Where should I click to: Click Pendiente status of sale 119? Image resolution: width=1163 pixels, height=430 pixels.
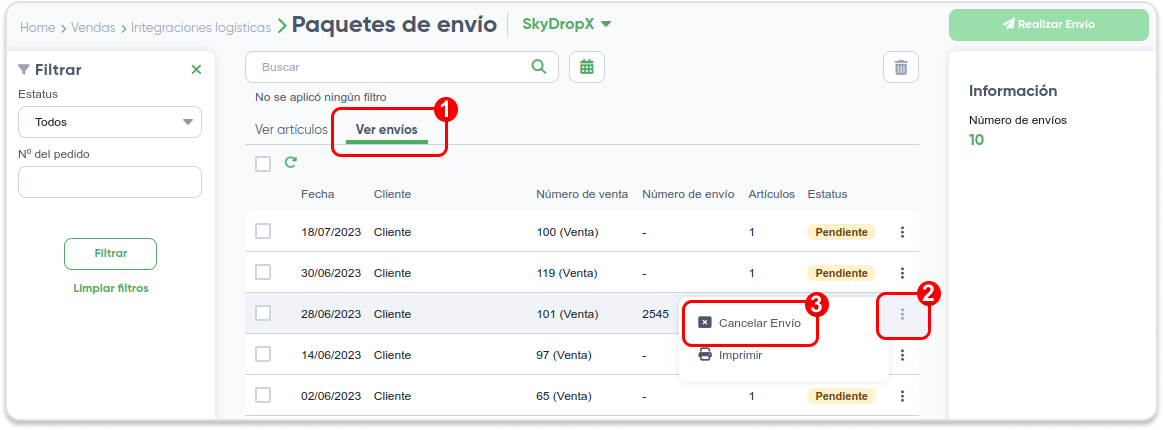point(841,273)
